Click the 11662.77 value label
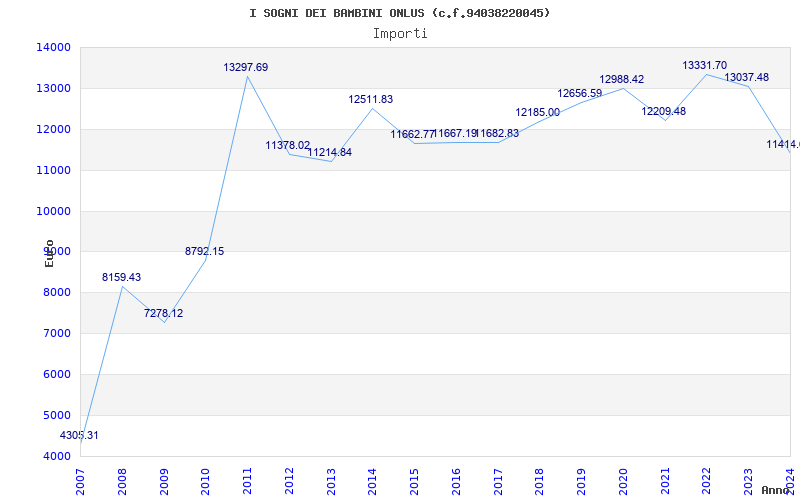 412,134
